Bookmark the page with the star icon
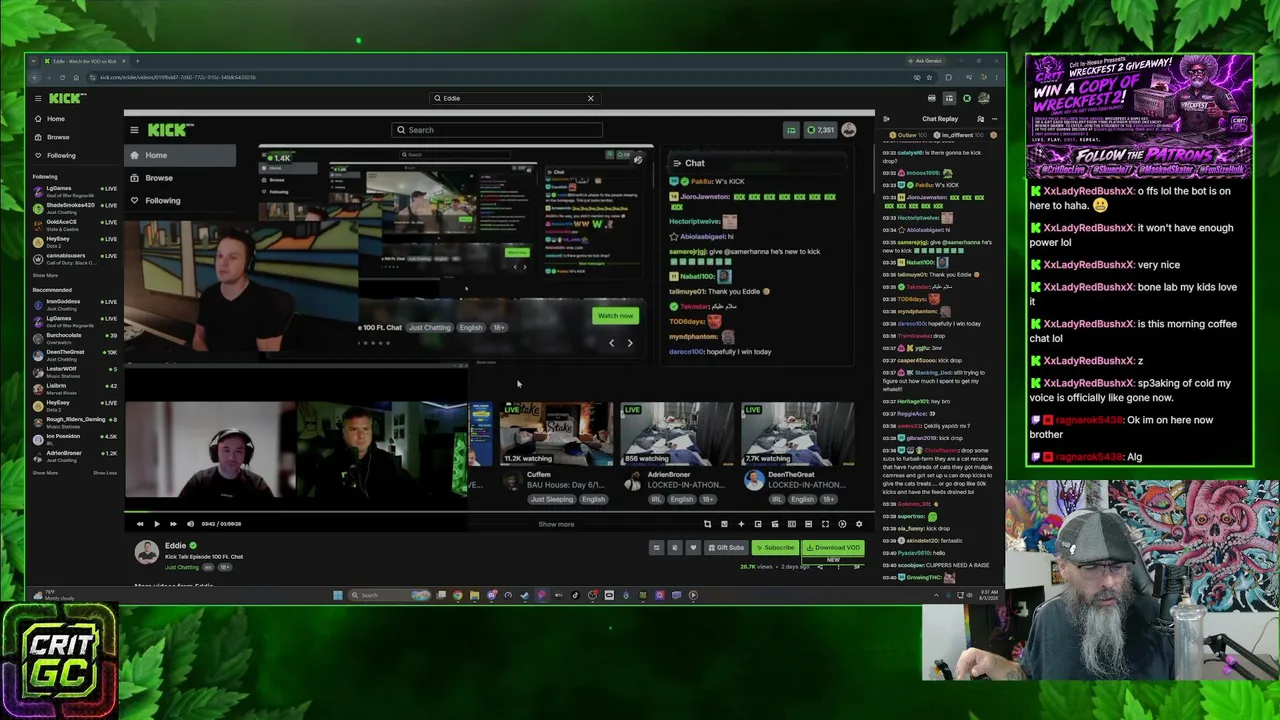The width and height of the screenshot is (1280, 720). (929, 77)
